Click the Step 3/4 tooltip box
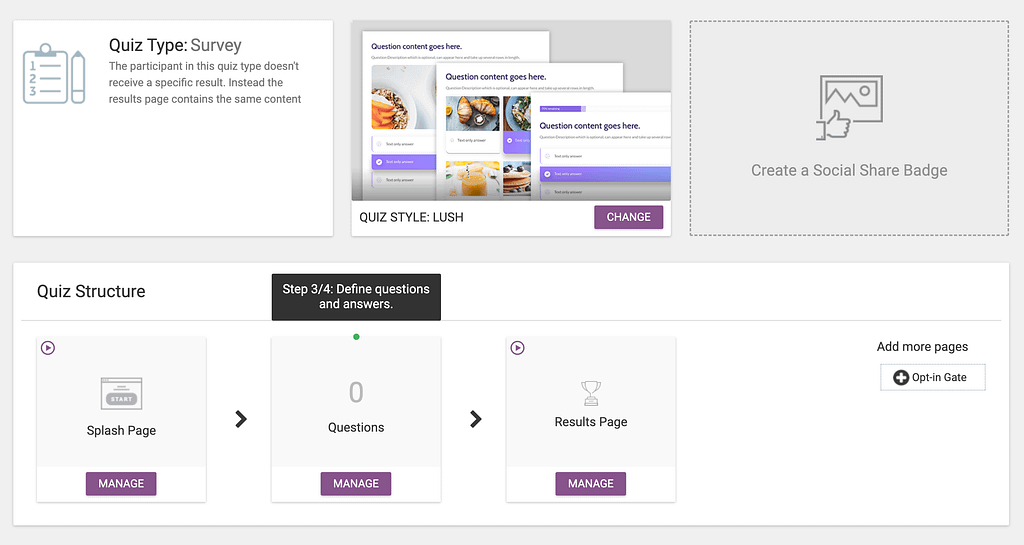The height and width of the screenshot is (545, 1024). pyautogui.click(x=356, y=296)
